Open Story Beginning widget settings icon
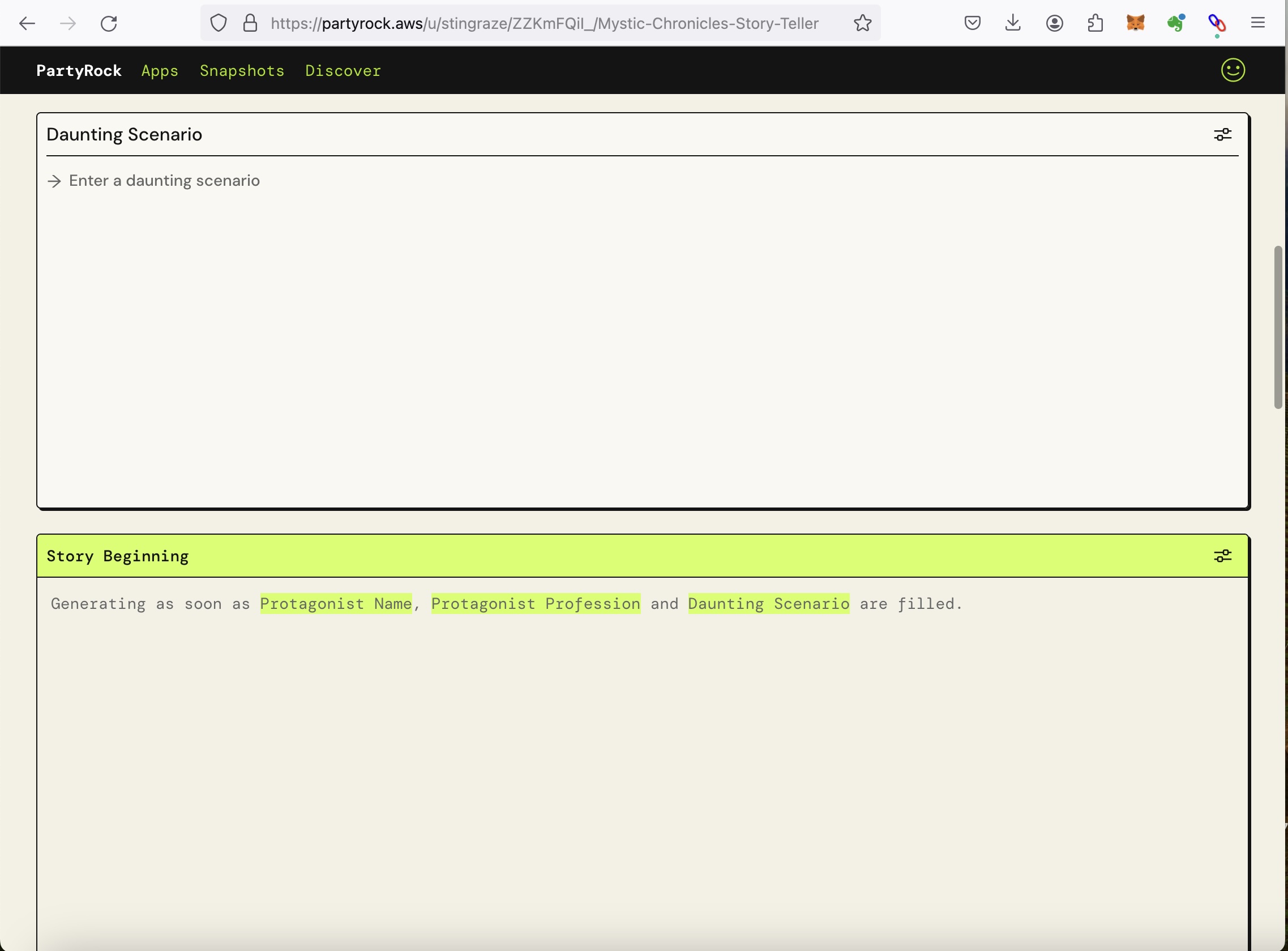Screen dimensions: 1288x951 [x=1222, y=556]
